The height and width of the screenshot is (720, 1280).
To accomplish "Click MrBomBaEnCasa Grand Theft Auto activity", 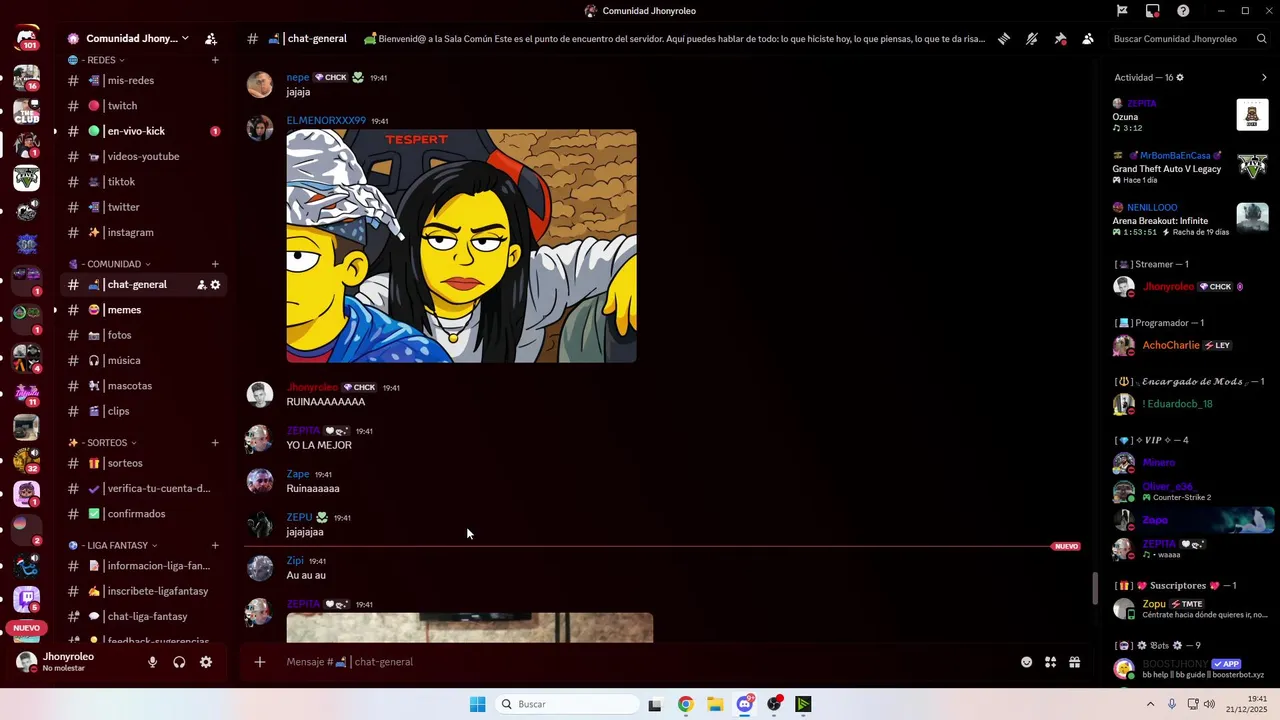I will [x=1190, y=167].
